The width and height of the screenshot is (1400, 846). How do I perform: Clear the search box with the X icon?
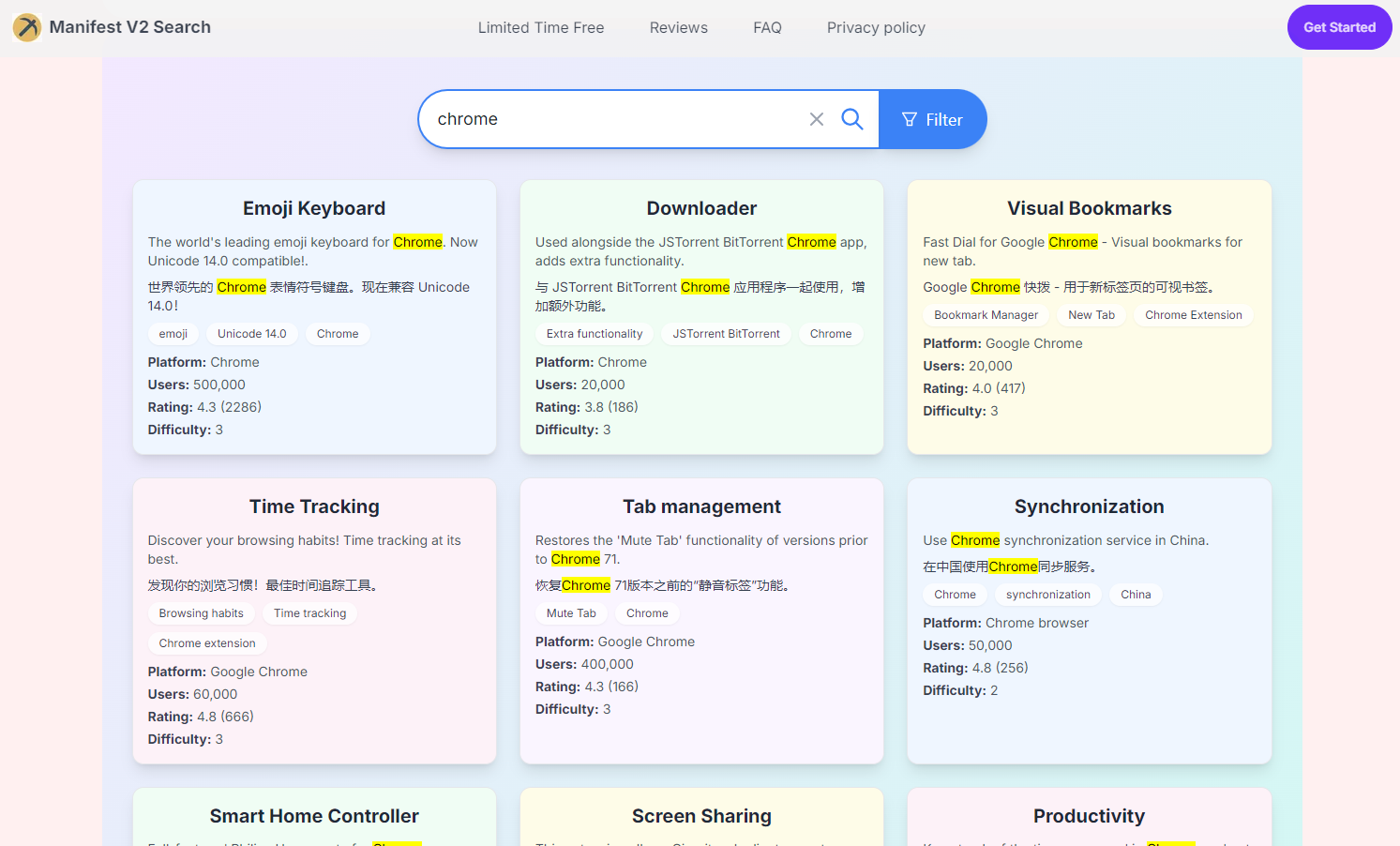(817, 119)
